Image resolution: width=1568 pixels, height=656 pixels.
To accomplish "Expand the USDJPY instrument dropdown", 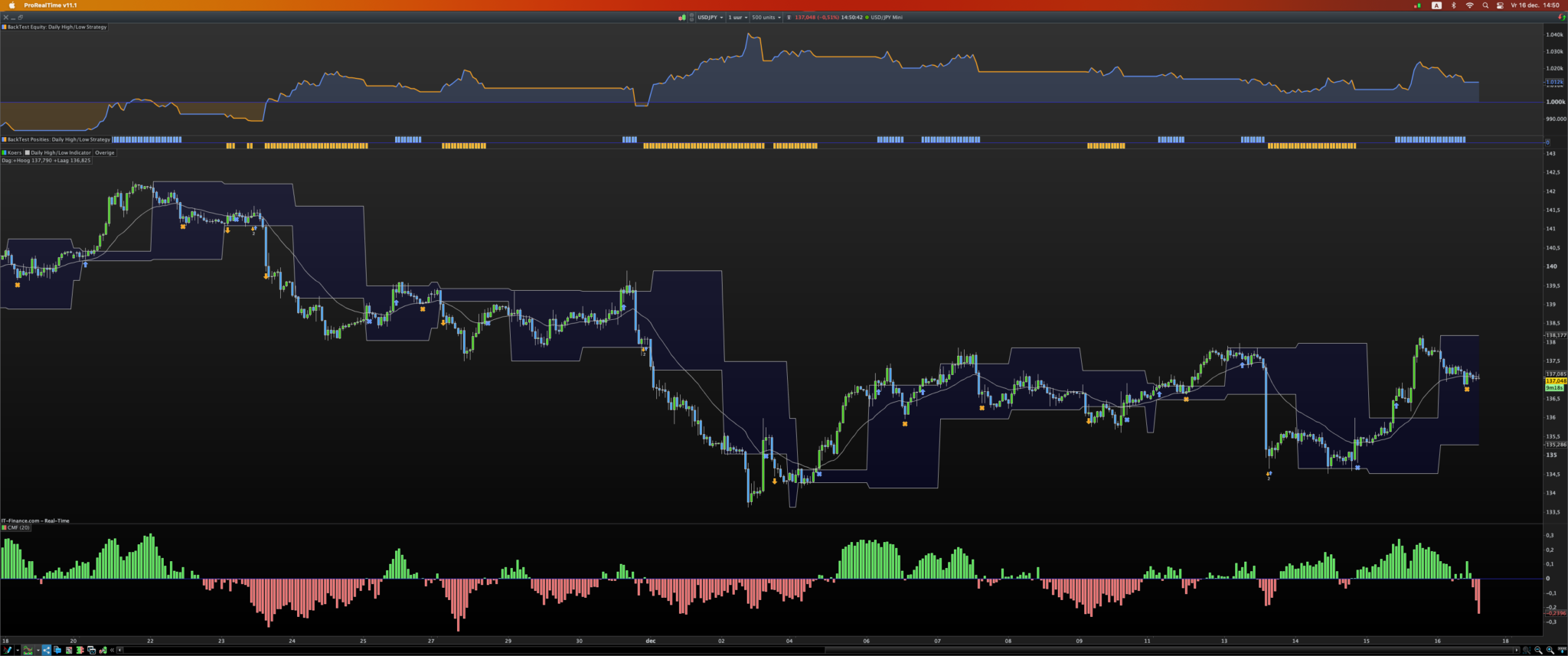I will click(710, 17).
